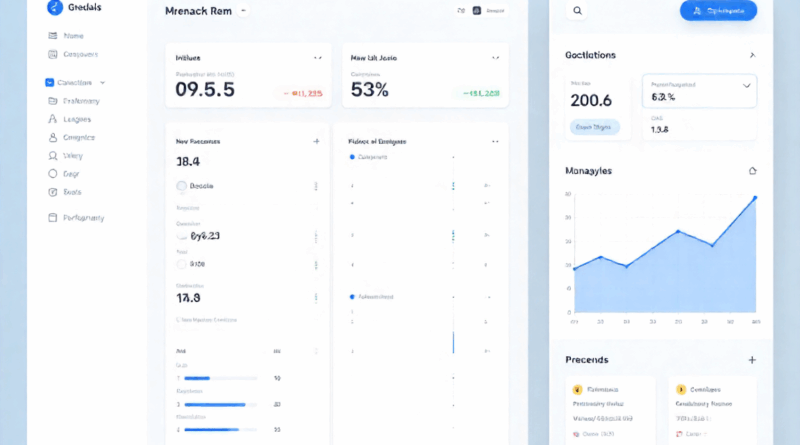Image resolution: width=800 pixels, height=445 pixels.
Task: Click the Gredals logo icon
Action: click(x=52, y=7)
